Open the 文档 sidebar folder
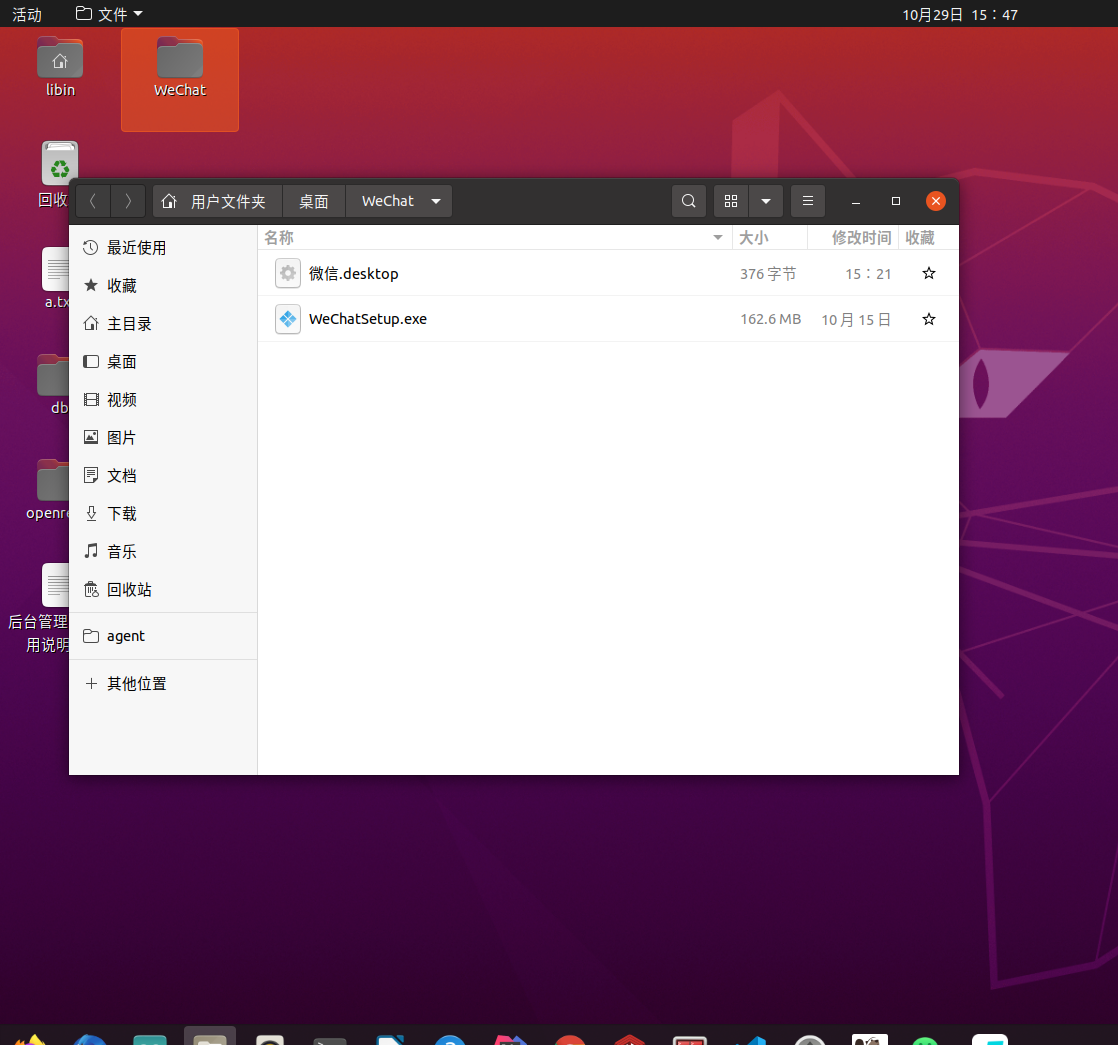The height and width of the screenshot is (1045, 1118). tap(163, 475)
